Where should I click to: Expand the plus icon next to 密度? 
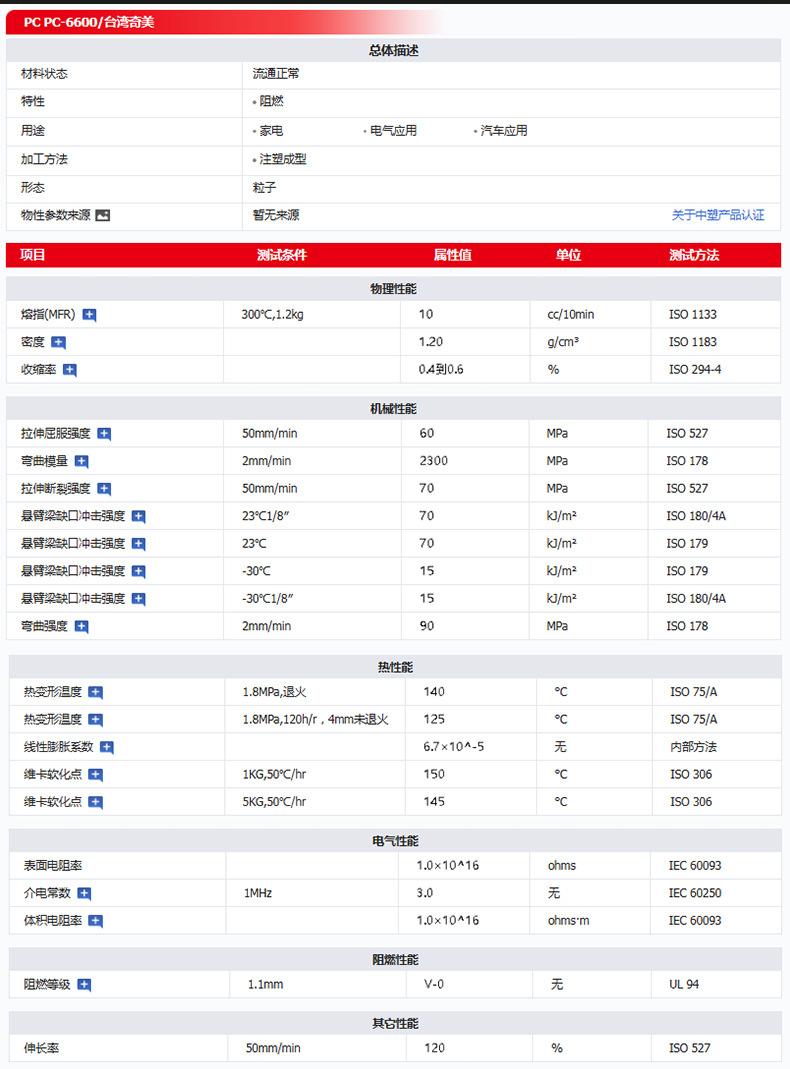(x=59, y=342)
